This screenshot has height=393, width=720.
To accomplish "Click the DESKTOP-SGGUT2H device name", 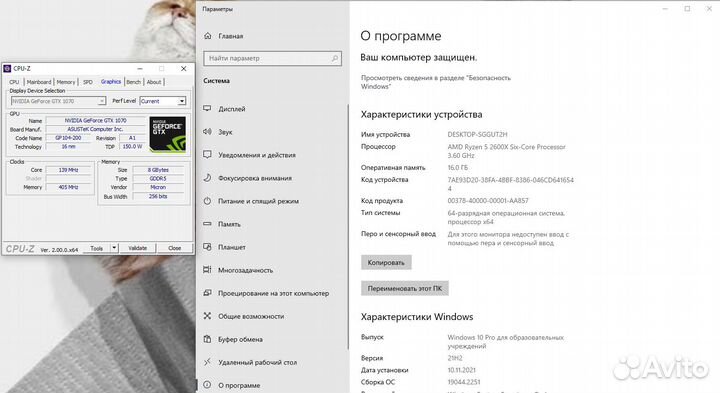I will (478, 135).
